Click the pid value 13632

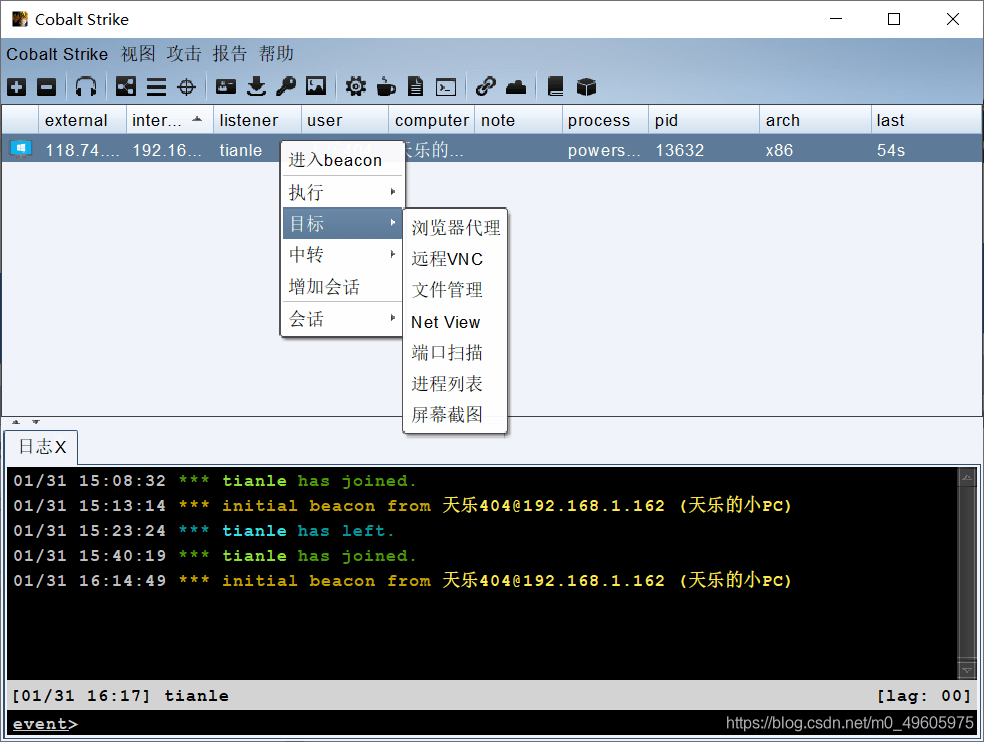680,150
